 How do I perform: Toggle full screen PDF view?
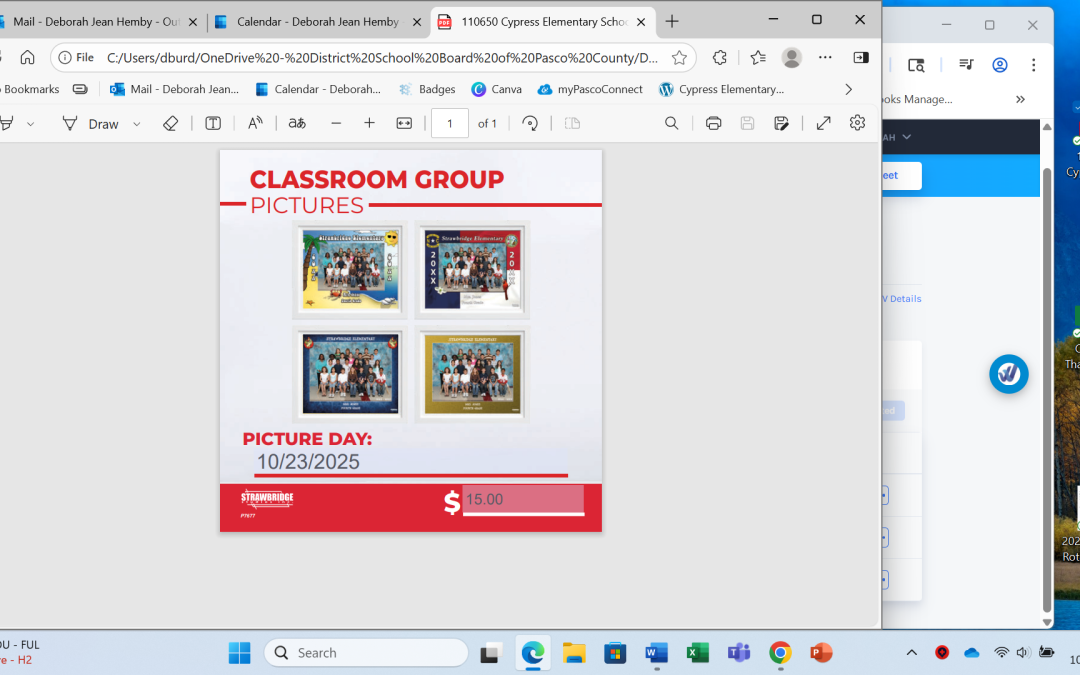point(823,123)
